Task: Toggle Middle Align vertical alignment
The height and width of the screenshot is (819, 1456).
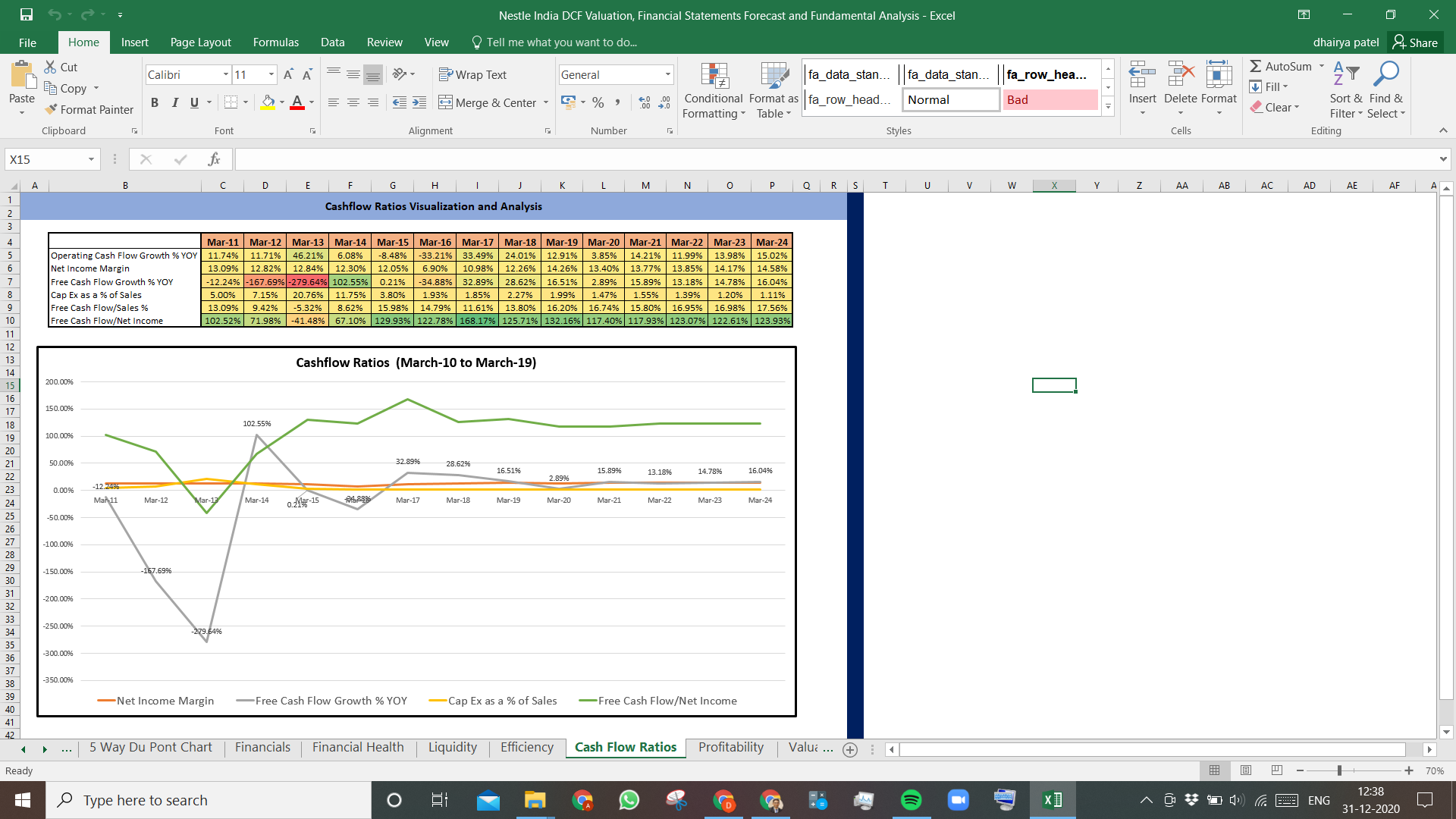Action: point(353,74)
